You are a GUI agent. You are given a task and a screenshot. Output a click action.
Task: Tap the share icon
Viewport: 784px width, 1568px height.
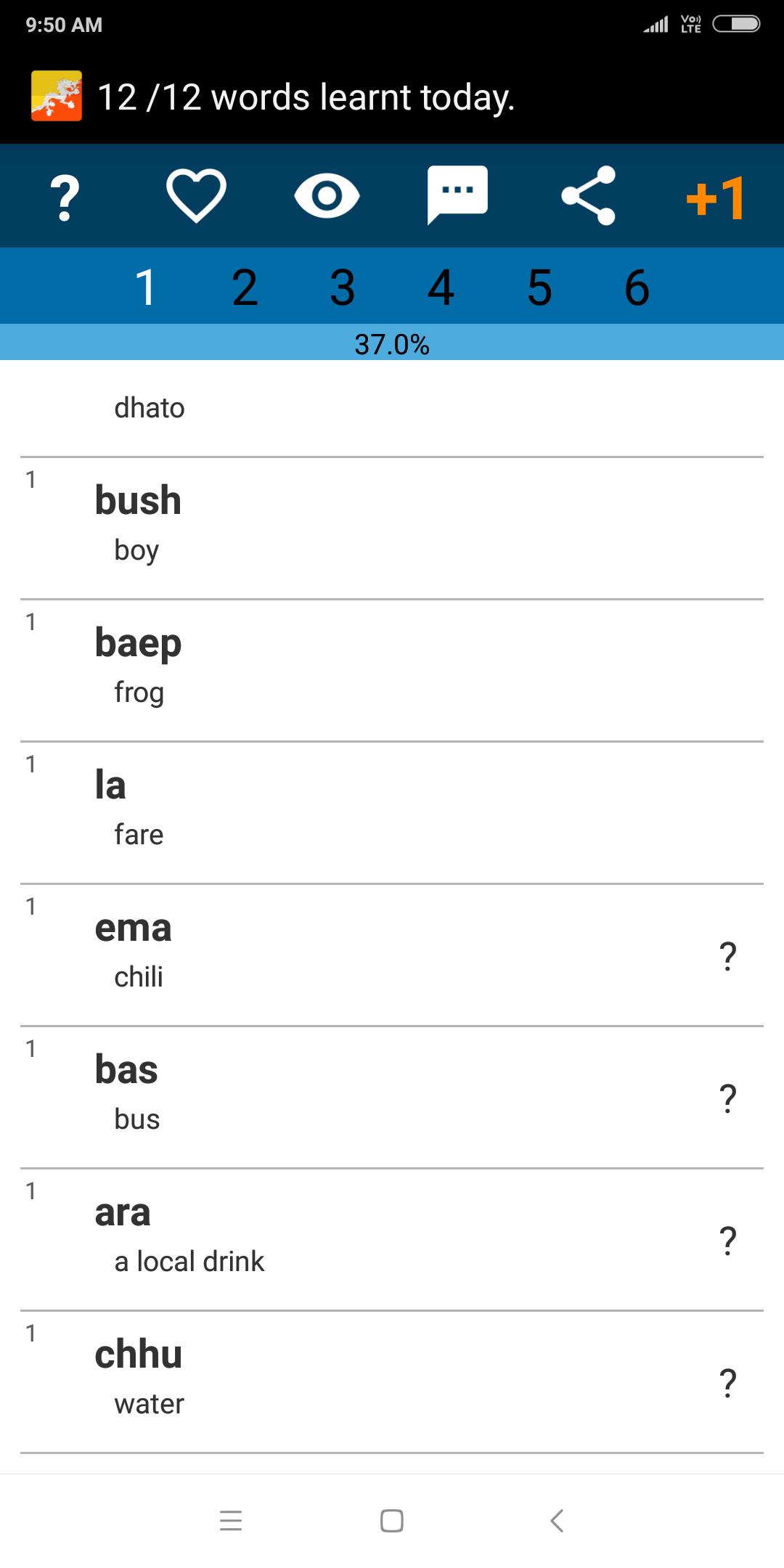tap(588, 195)
